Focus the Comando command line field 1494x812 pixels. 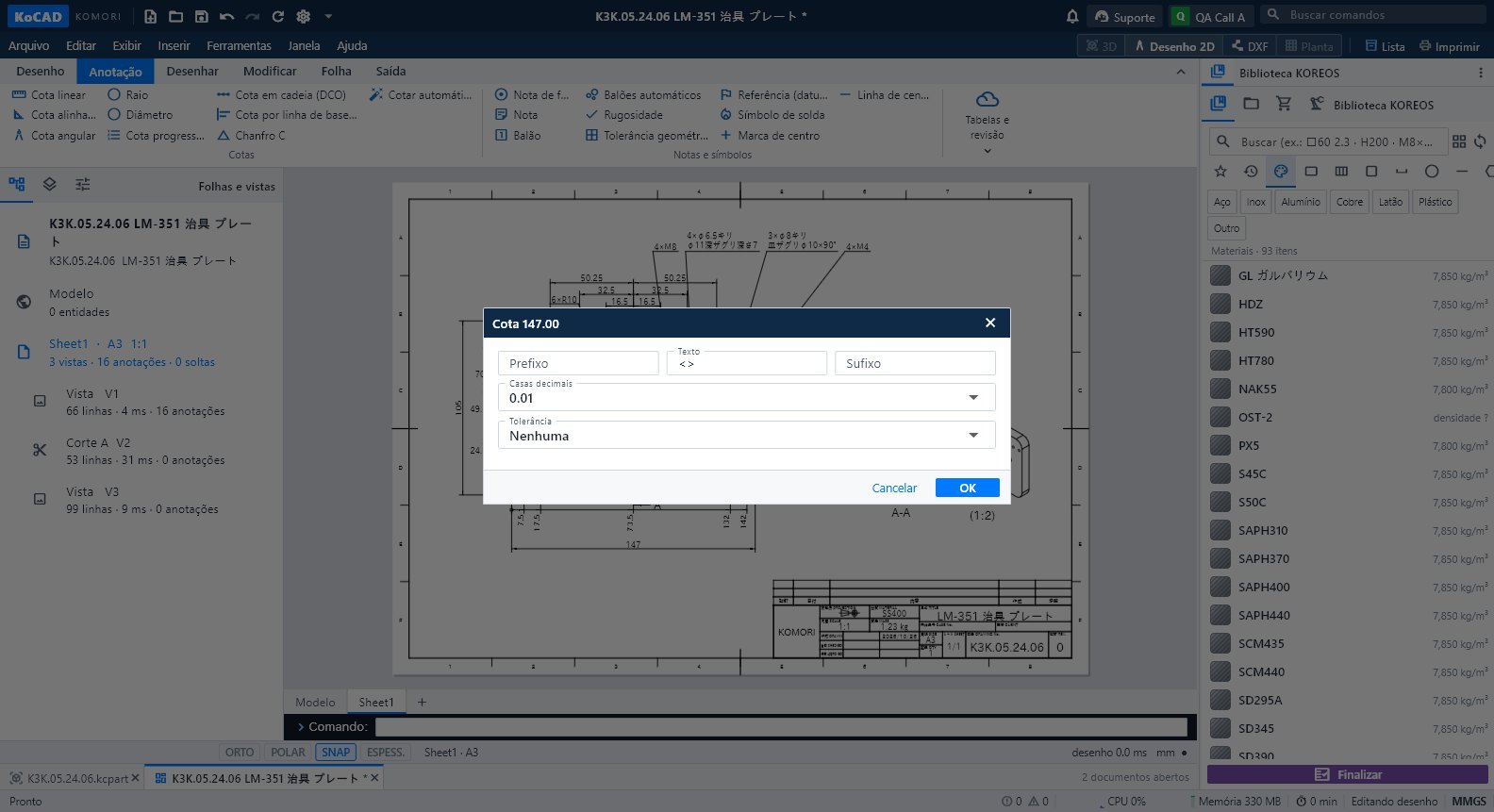pyautogui.click(x=781, y=727)
